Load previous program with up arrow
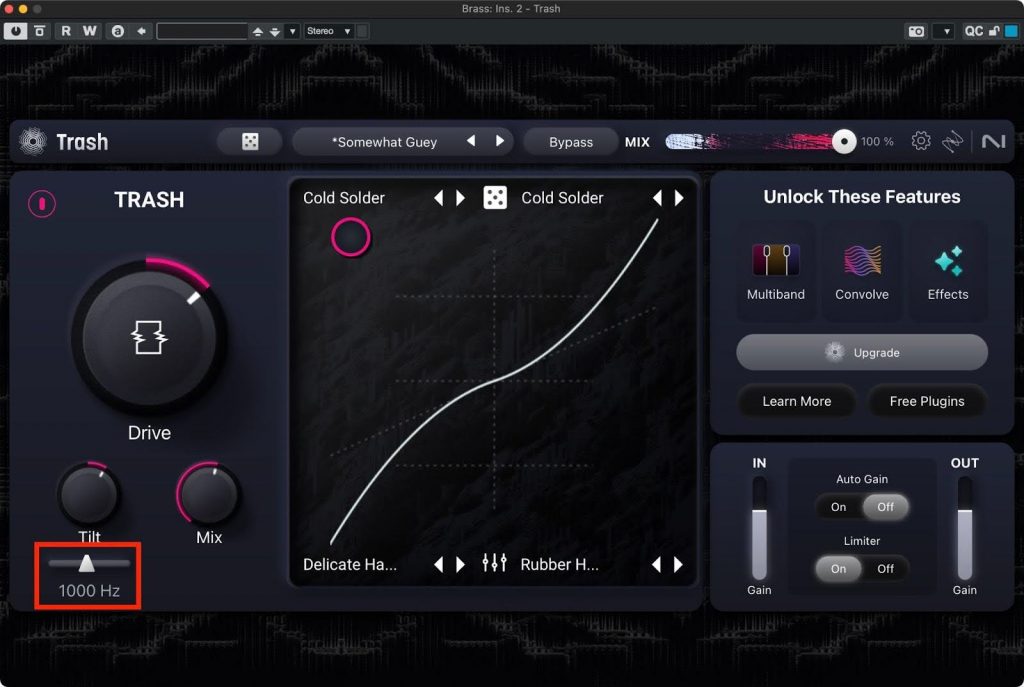This screenshot has height=687, width=1024. pyautogui.click(x=258, y=31)
